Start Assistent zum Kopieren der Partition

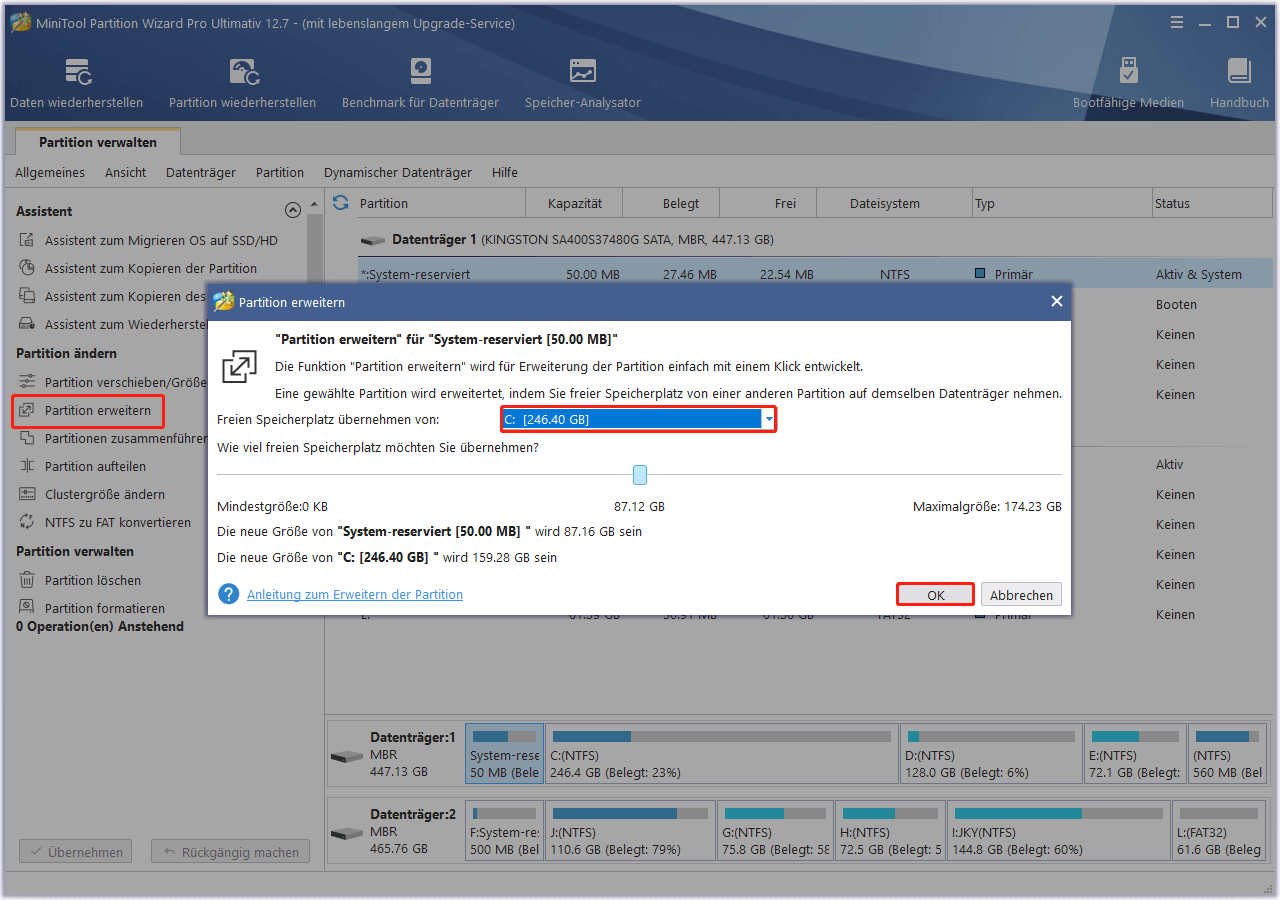click(x=150, y=268)
